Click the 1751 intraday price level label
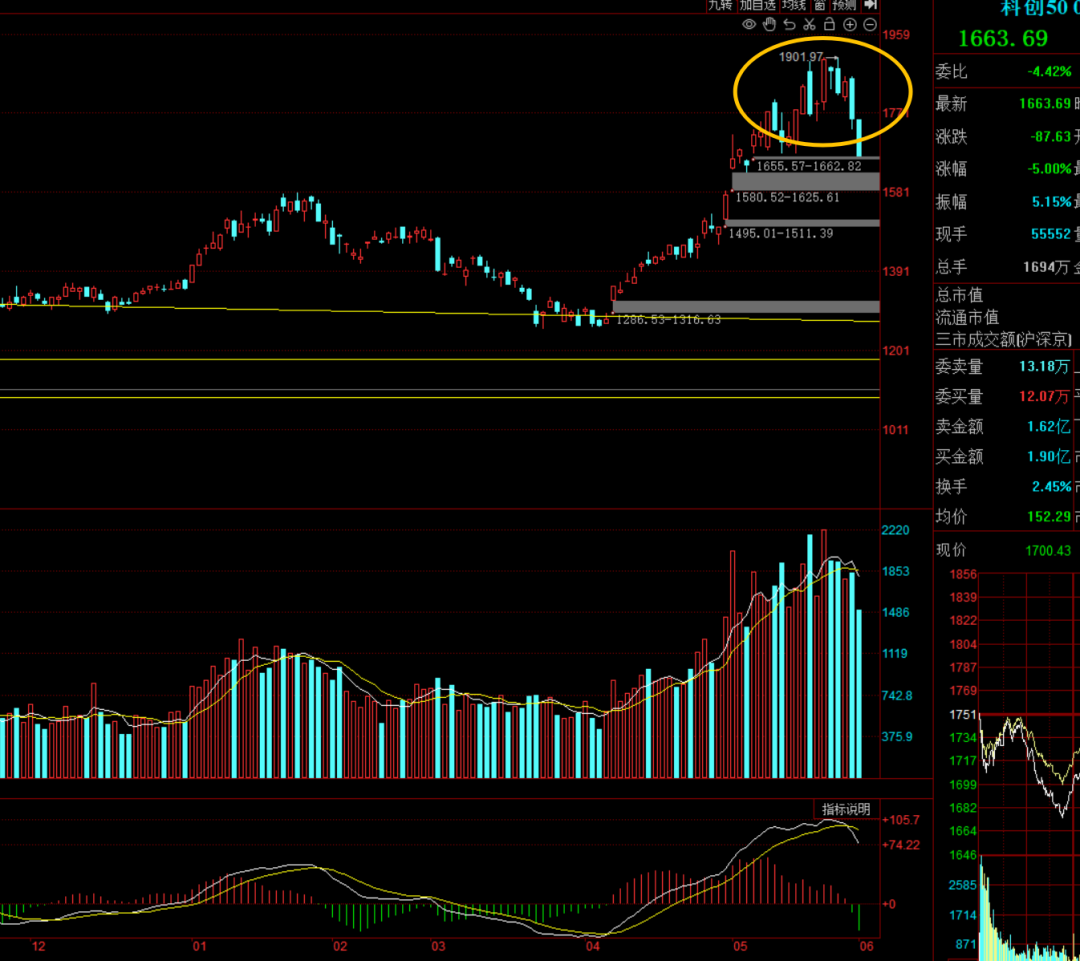The width and height of the screenshot is (1080, 961). pyautogui.click(x=963, y=714)
